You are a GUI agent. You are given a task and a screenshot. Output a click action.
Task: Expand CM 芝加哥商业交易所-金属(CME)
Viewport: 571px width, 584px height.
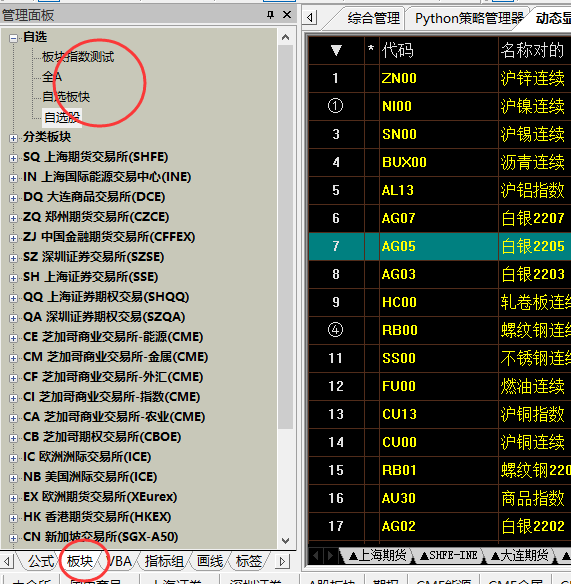tap(13, 358)
